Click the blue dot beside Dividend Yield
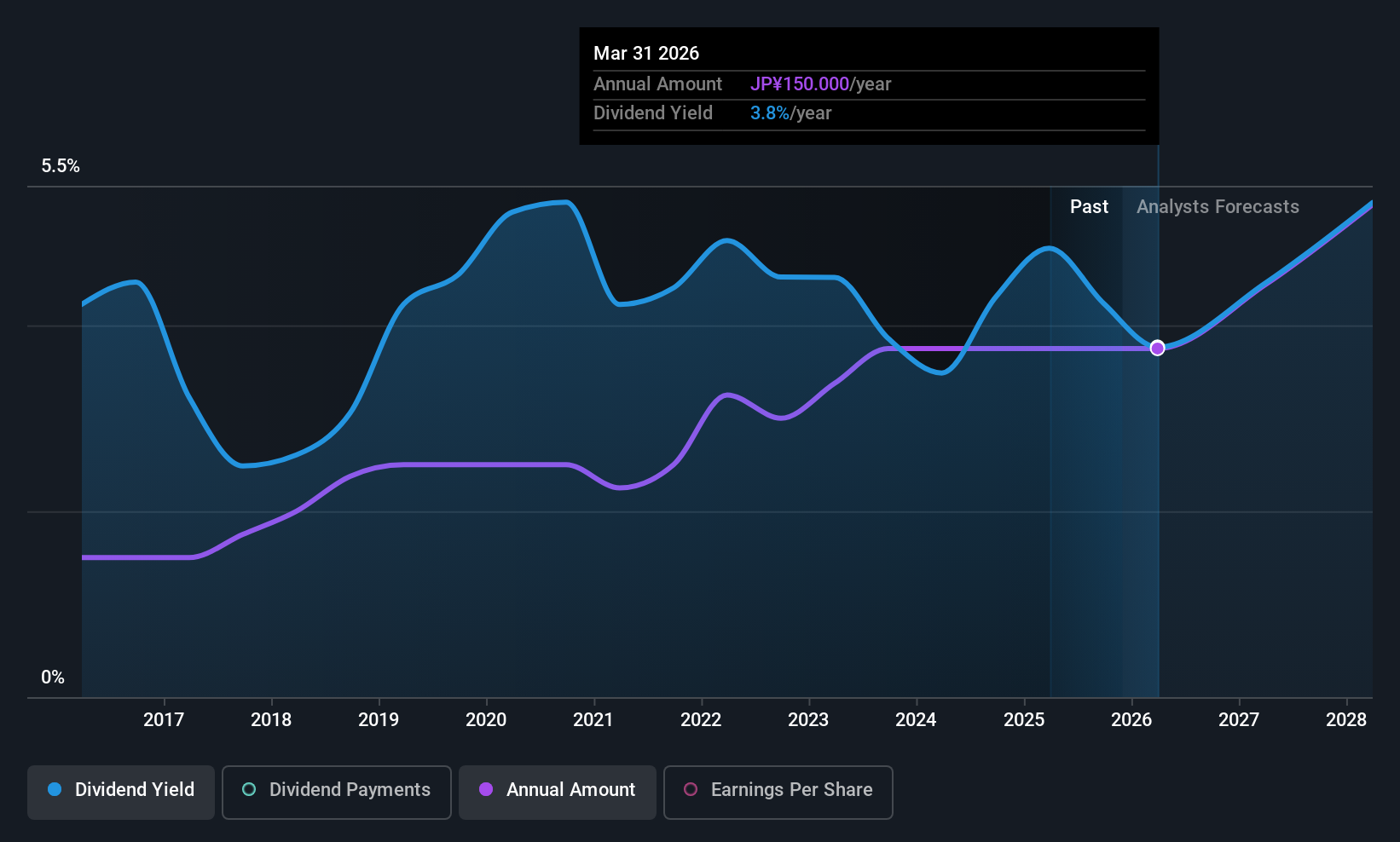The height and width of the screenshot is (842, 1400). 55,790
